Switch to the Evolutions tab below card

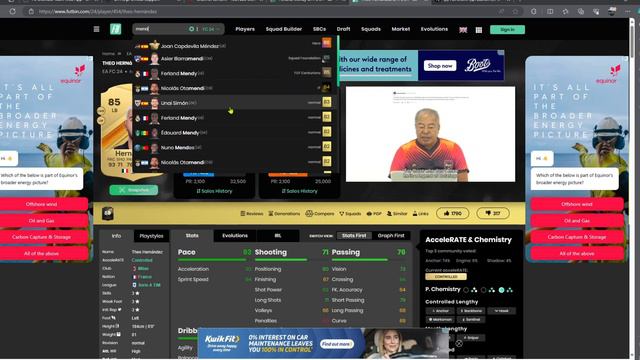pos(235,236)
